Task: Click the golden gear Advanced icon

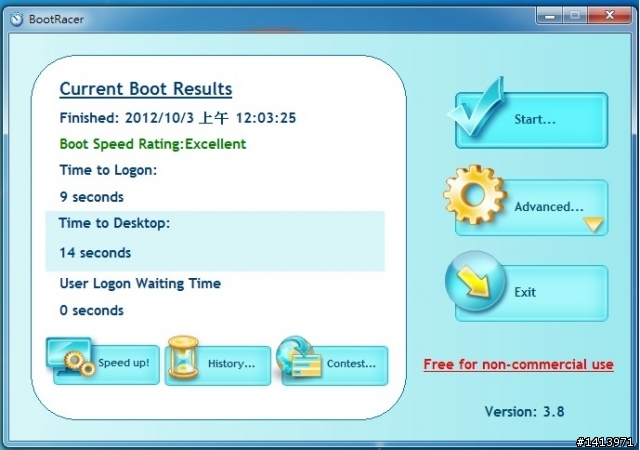Action: (475, 194)
